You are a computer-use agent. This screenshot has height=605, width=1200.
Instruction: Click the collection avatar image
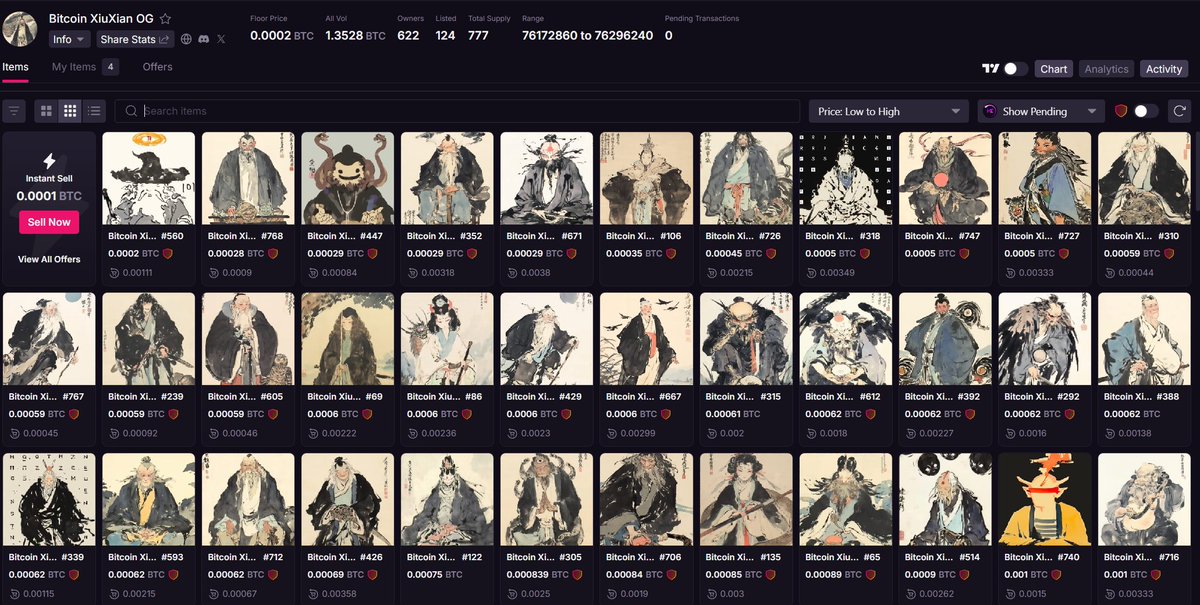[19, 28]
